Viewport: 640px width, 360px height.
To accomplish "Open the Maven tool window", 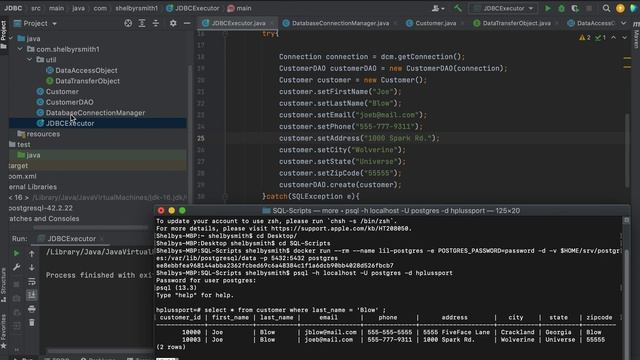I will coord(636,35).
